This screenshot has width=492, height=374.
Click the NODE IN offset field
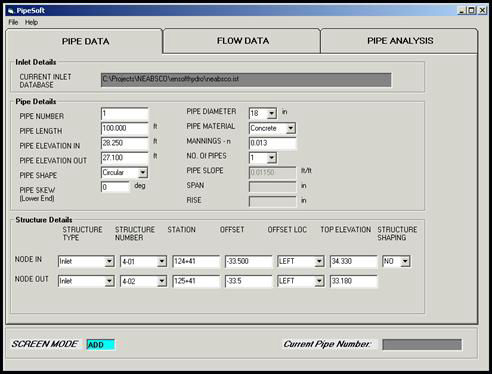click(x=248, y=261)
